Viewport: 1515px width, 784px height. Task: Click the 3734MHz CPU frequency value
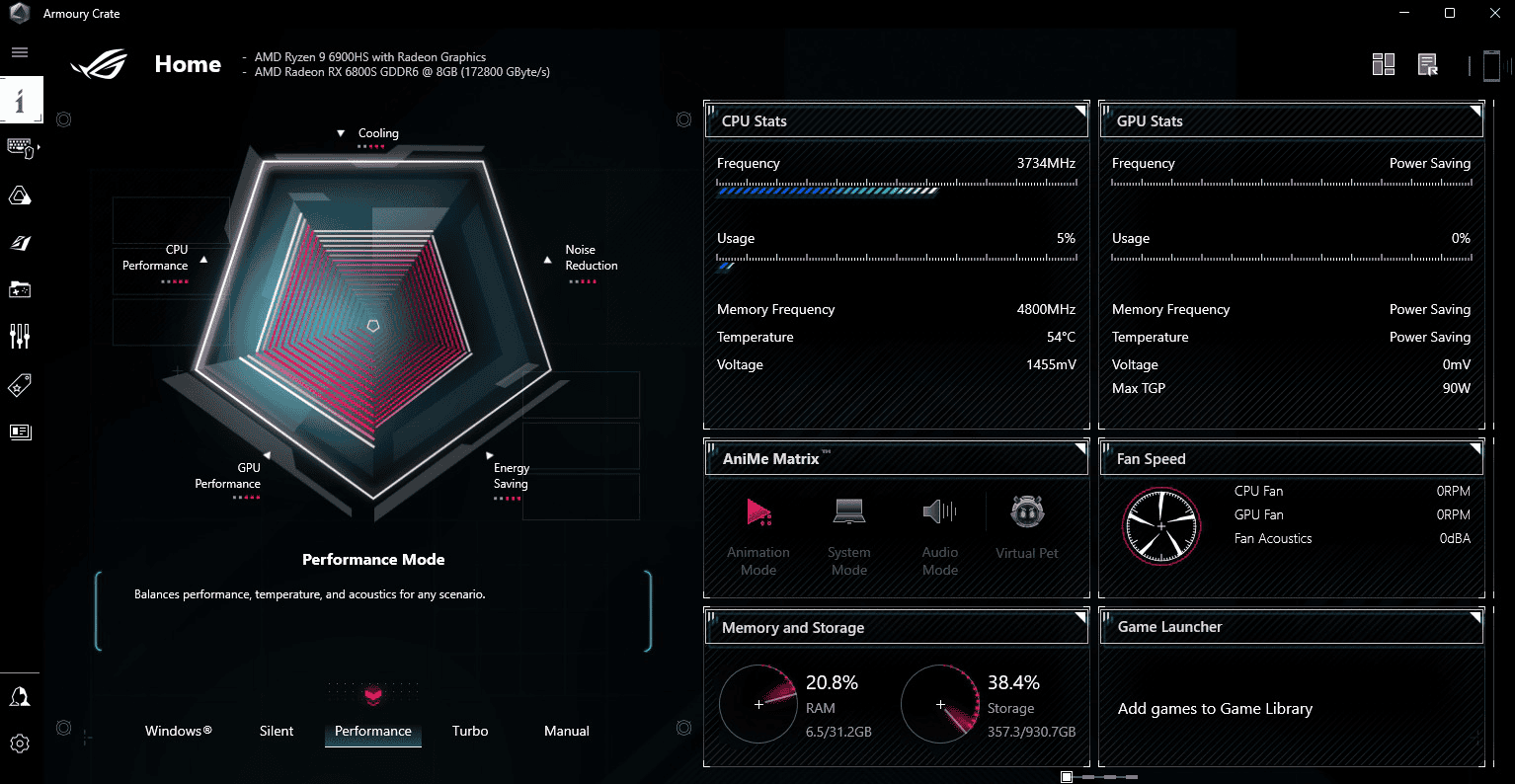coord(1046,163)
